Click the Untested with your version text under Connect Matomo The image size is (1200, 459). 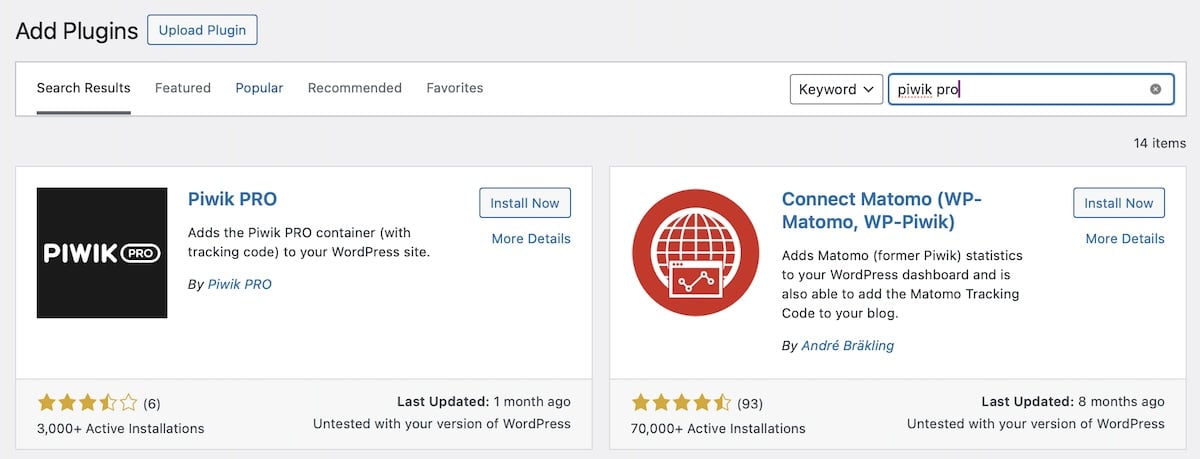tap(1036, 423)
